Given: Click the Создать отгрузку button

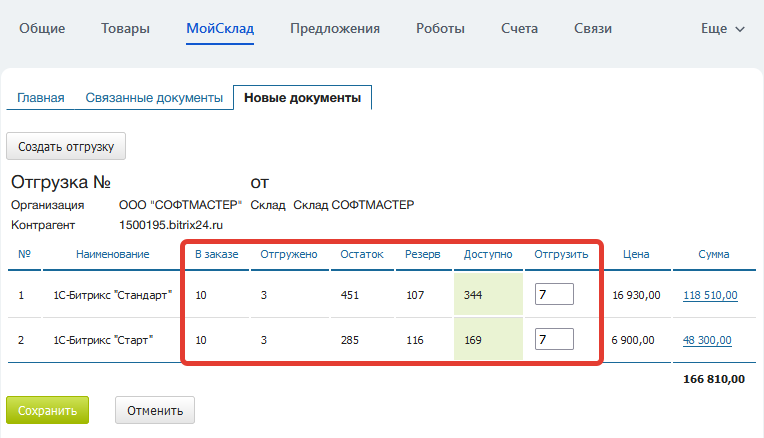Looking at the screenshot, I should (66, 146).
